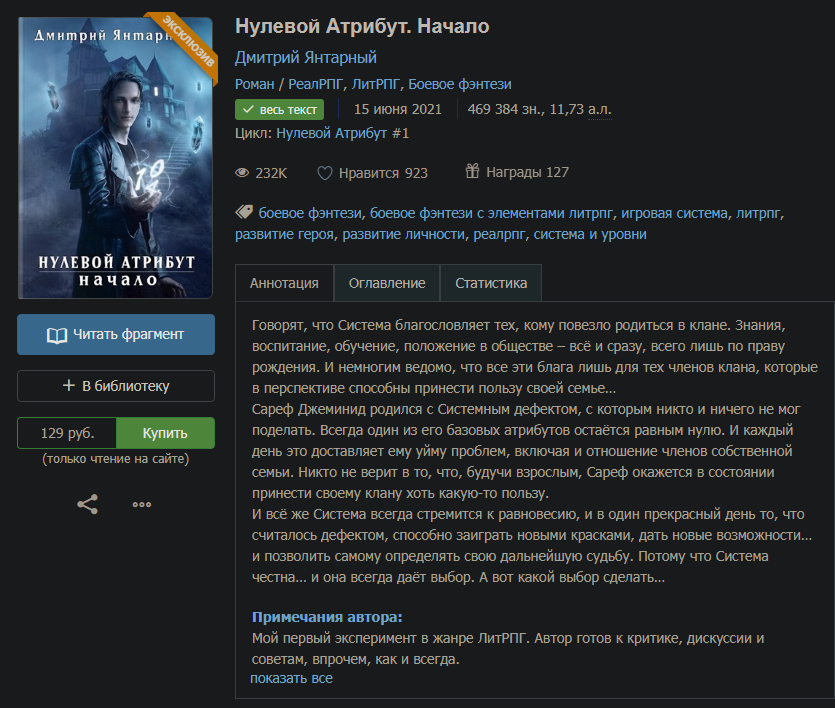Viewport: 835px width, 708px height.
Task: Select the Аннотация tab
Action: (284, 283)
